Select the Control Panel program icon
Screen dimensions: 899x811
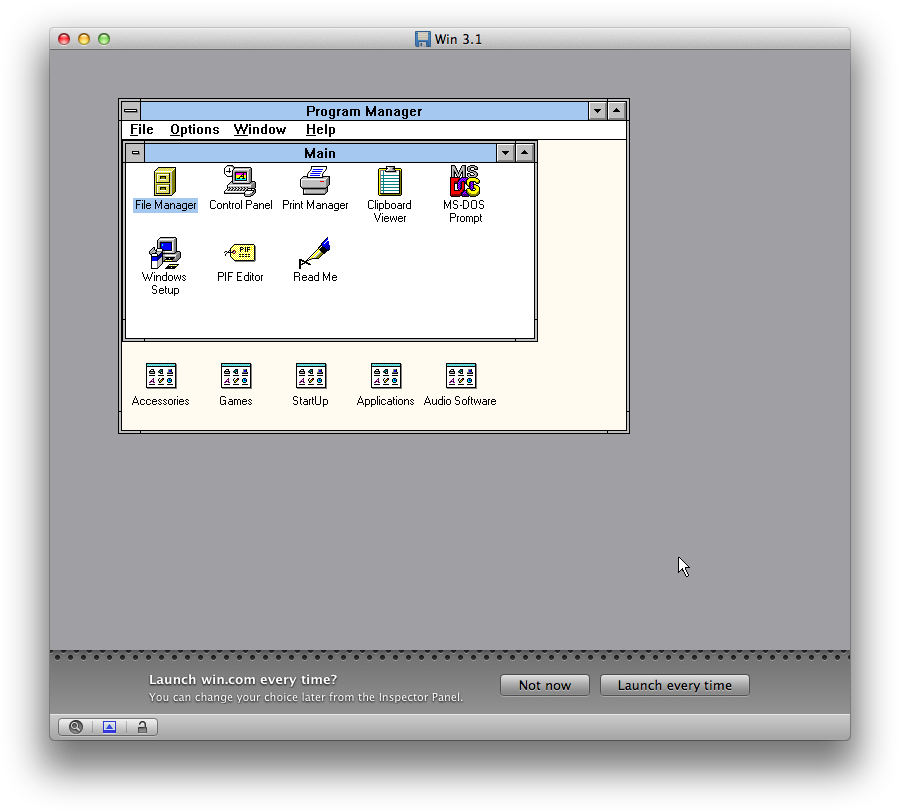pos(240,181)
